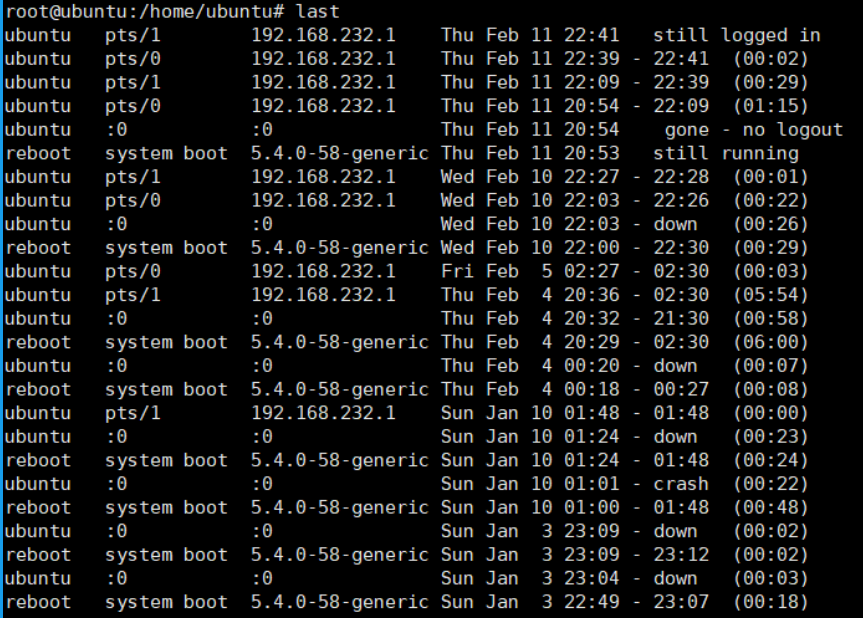The width and height of the screenshot is (863, 618).
Task: Select the '(00:24)' reboot duration
Action: 770,461
